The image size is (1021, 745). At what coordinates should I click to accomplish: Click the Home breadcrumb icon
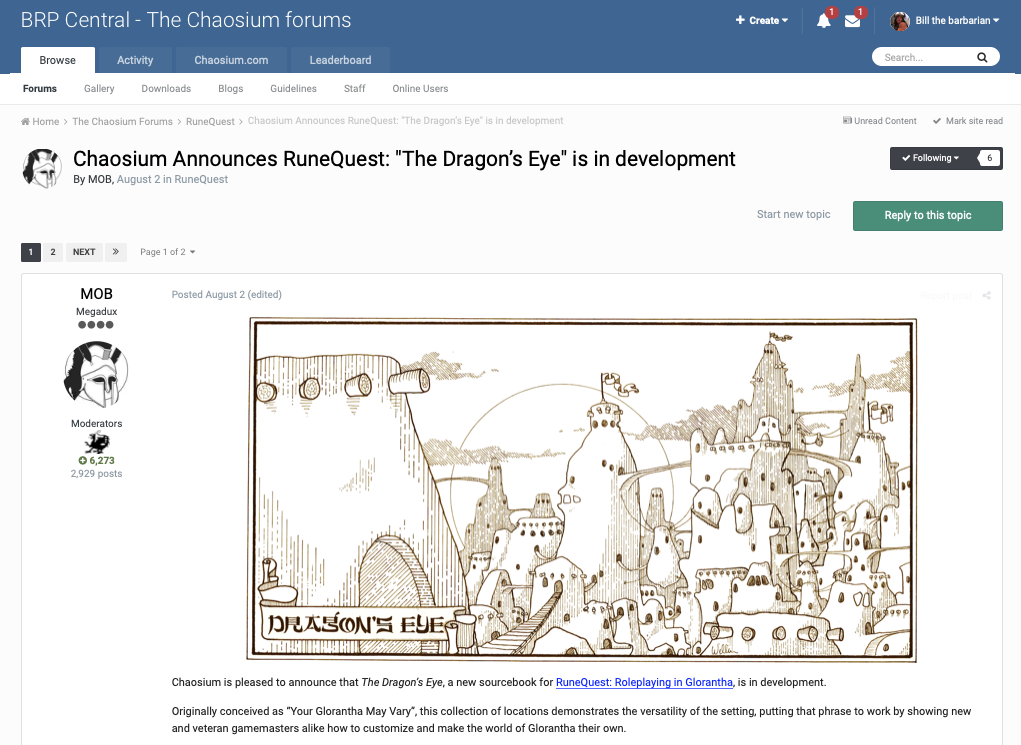click(x=25, y=121)
